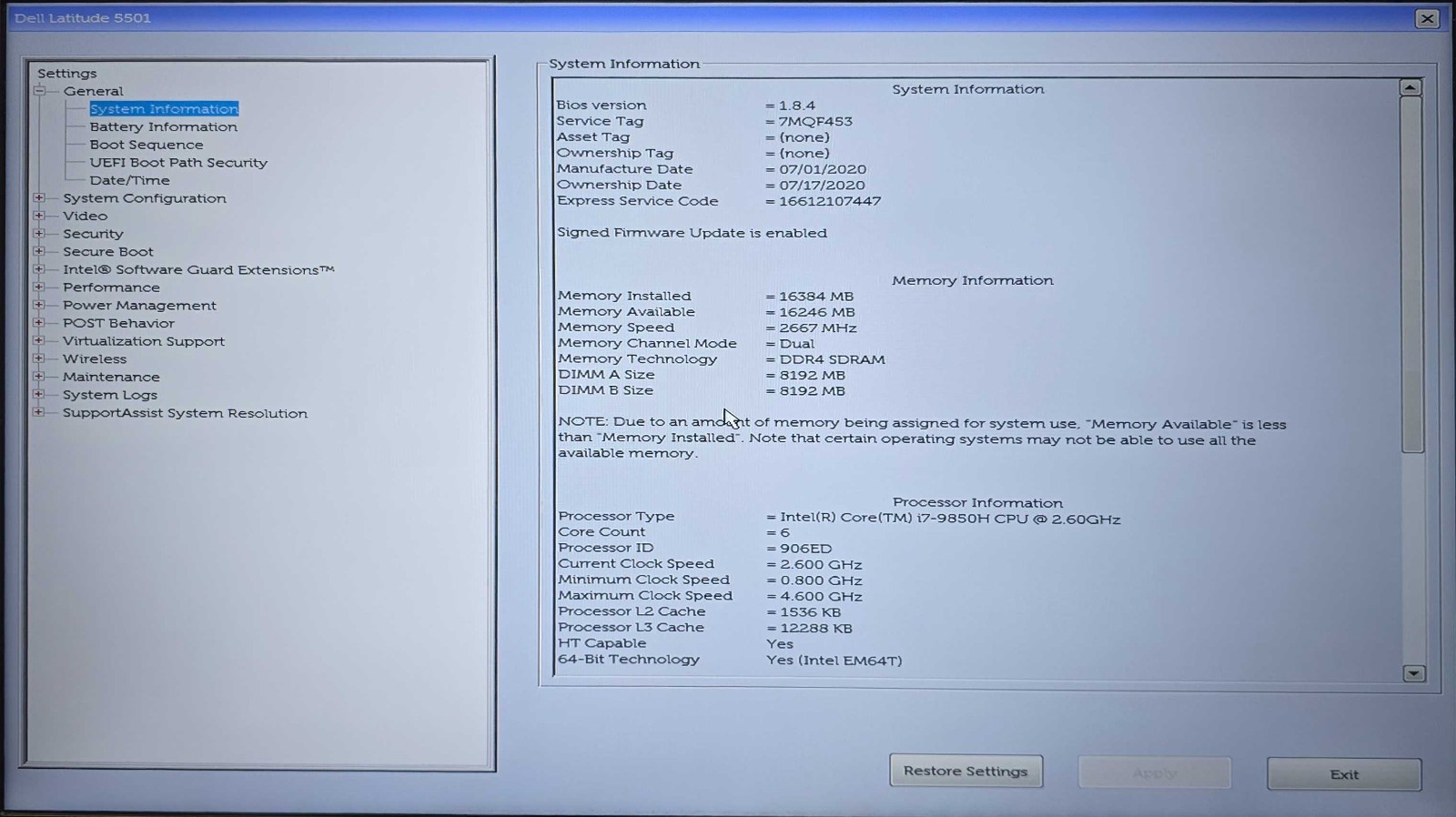
Task: Click Ownership Date value 07/17/2020
Action: tap(823, 185)
